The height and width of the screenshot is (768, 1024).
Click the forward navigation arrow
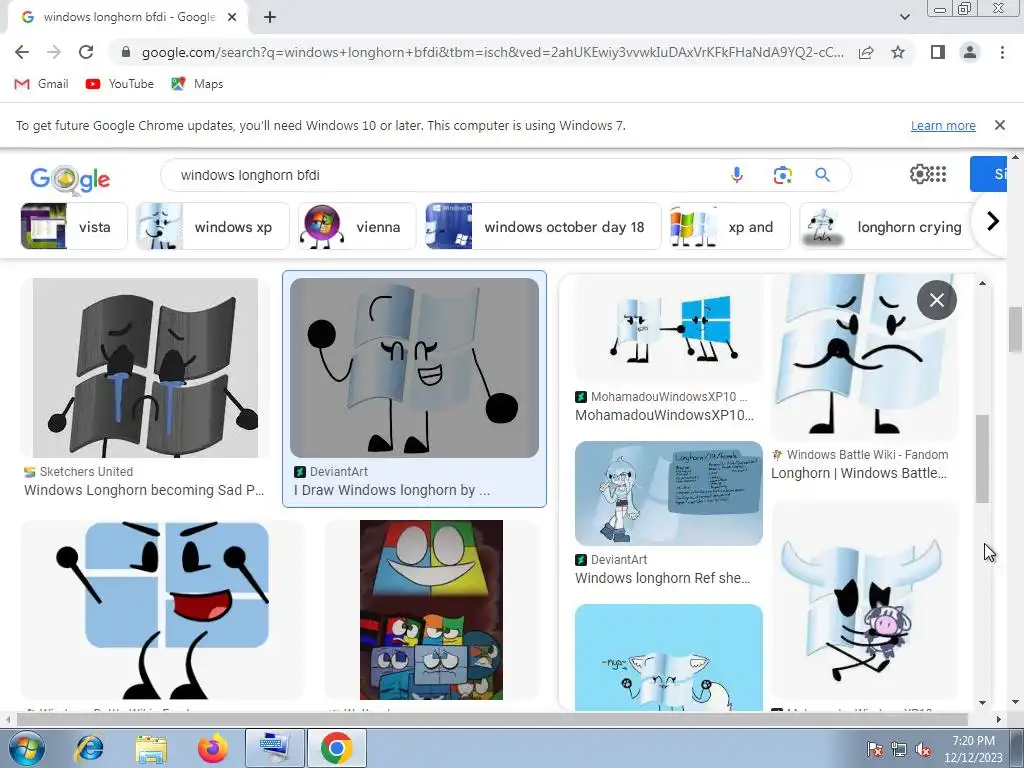tap(54, 52)
